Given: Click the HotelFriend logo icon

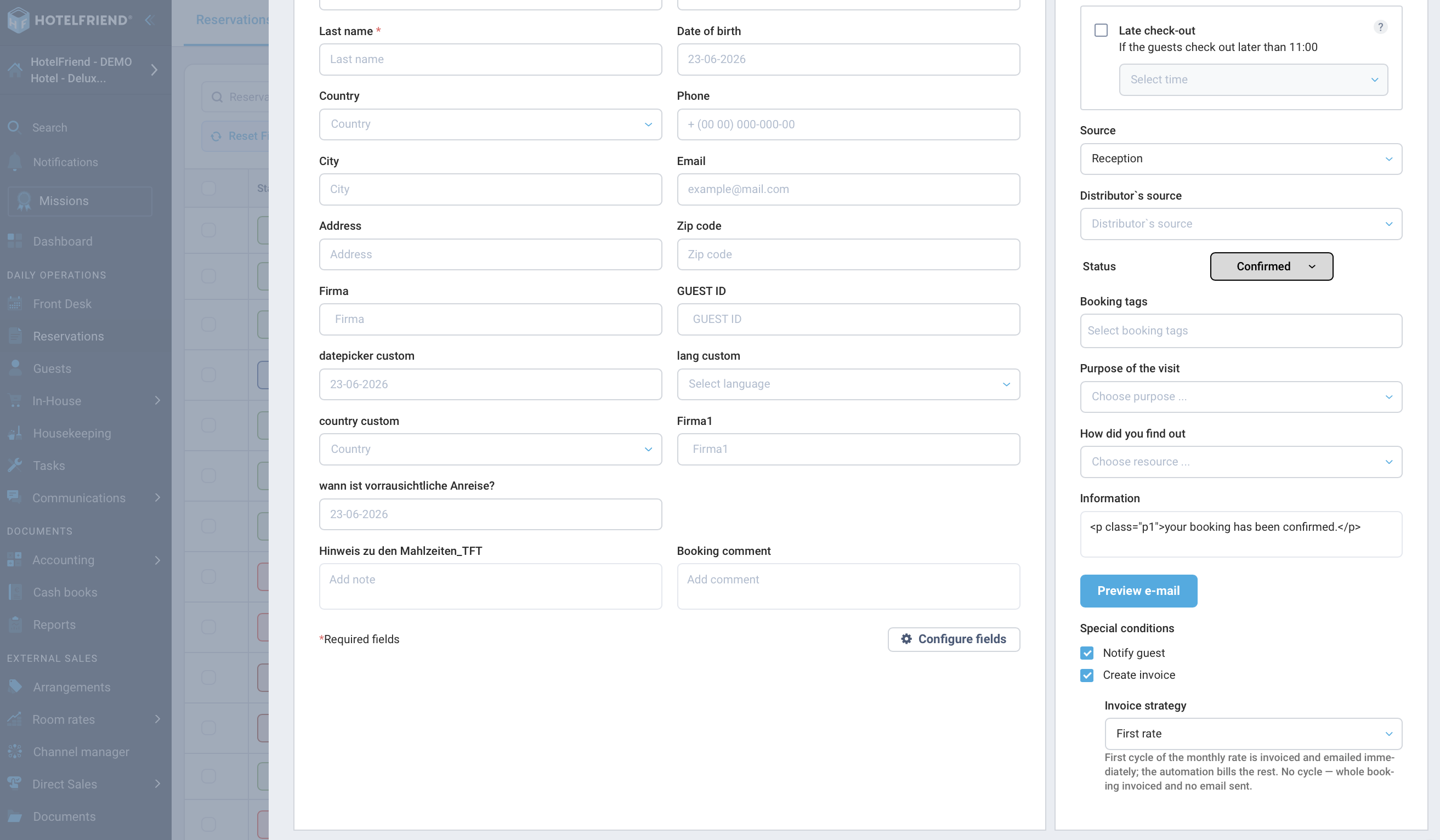Looking at the screenshot, I should [18, 20].
